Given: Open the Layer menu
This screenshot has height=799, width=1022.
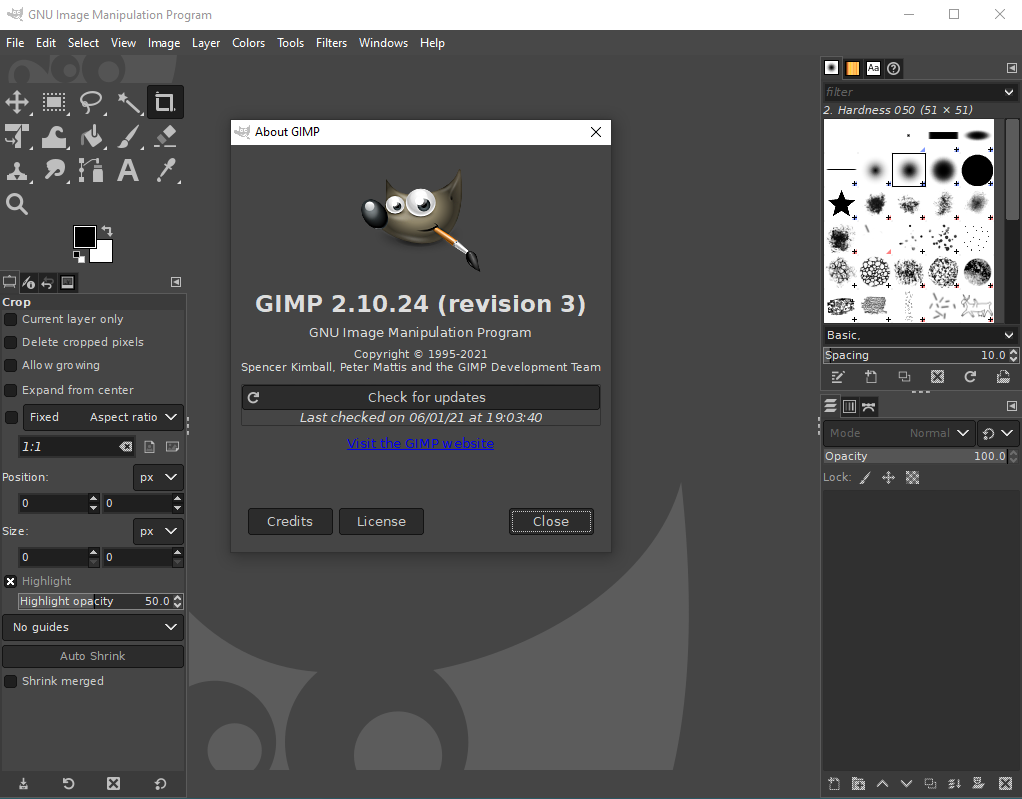Looking at the screenshot, I should [206, 43].
